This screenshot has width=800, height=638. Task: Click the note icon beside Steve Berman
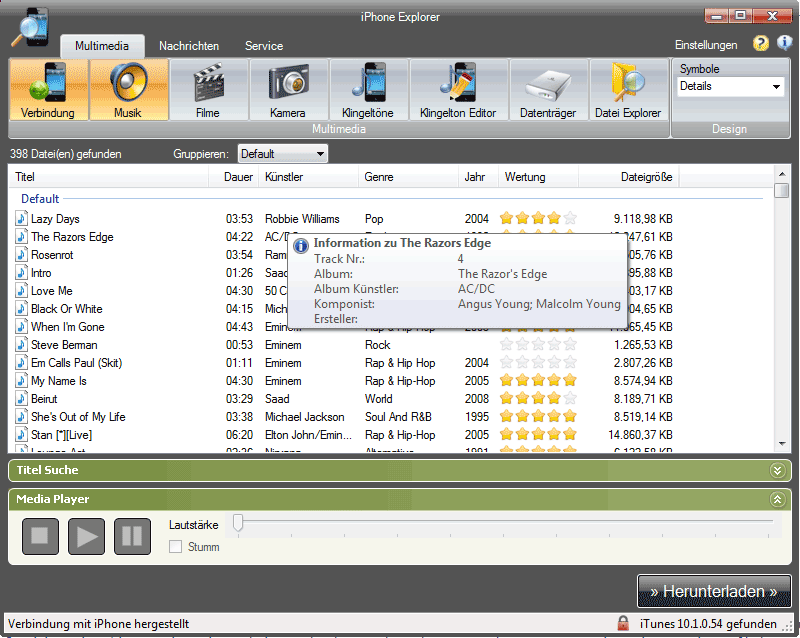21,345
